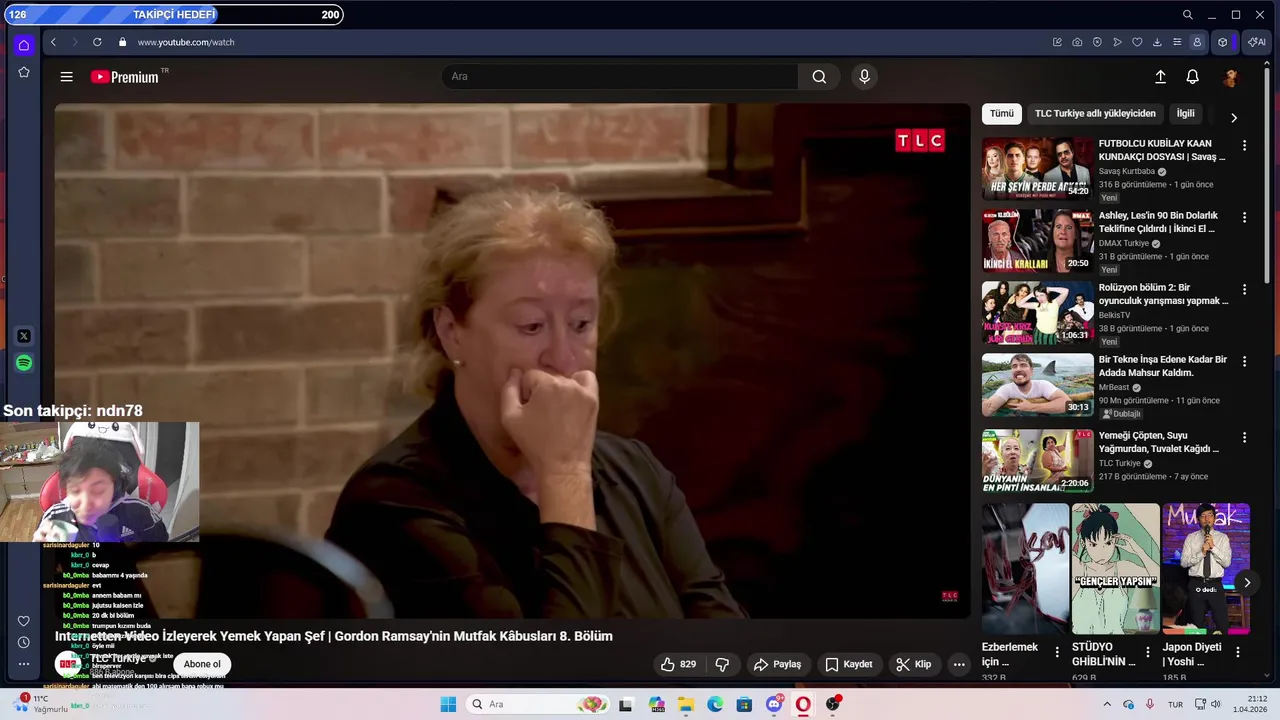Select the Tümü filter chip
The image size is (1280, 720).
(1002, 114)
